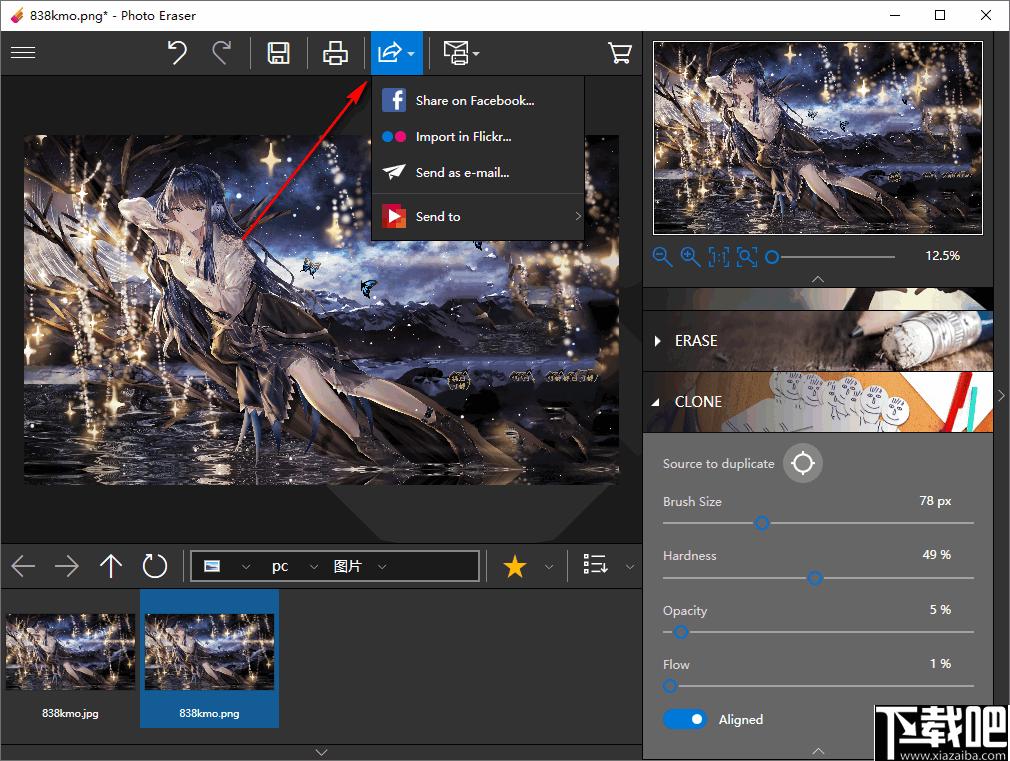Click the pc folder in path bar
The height and width of the screenshot is (761, 1010).
point(280,566)
